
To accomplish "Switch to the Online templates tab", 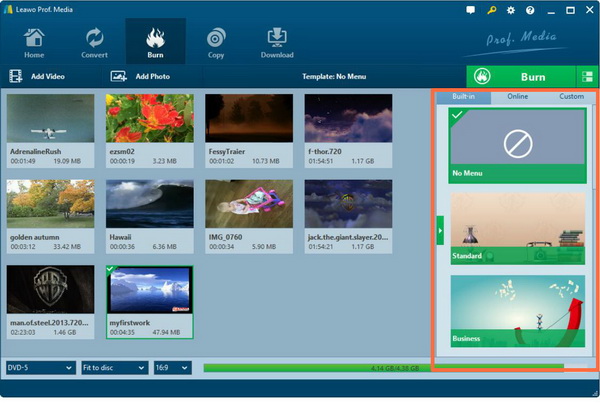I will pyautogui.click(x=517, y=97).
